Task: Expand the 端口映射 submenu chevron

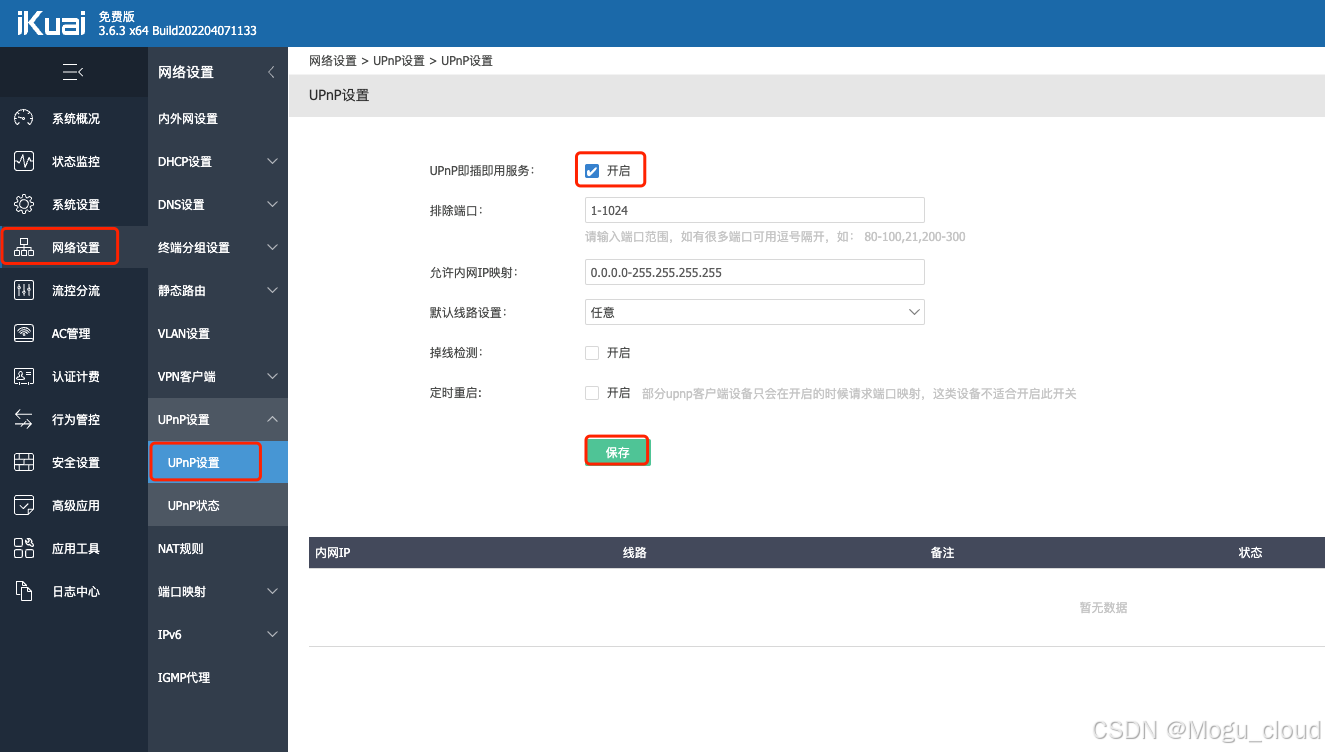Action: pyautogui.click(x=272, y=591)
